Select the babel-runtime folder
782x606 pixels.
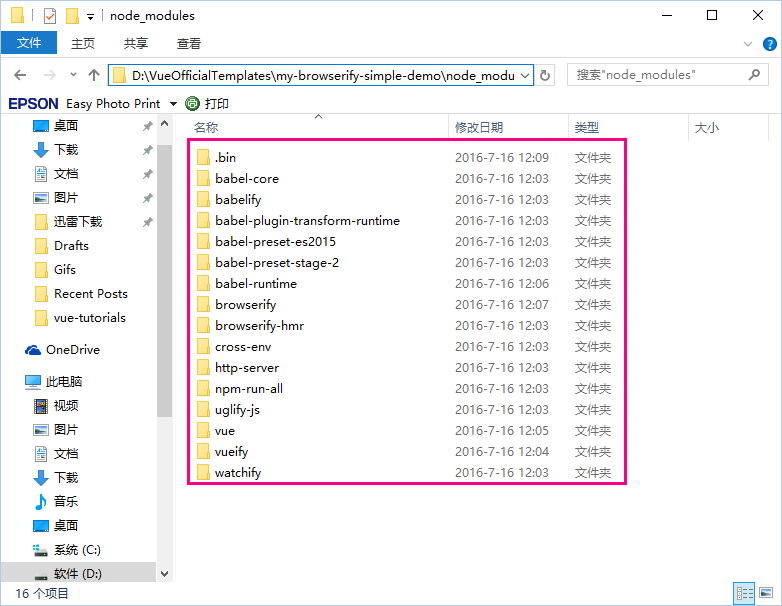pos(256,283)
